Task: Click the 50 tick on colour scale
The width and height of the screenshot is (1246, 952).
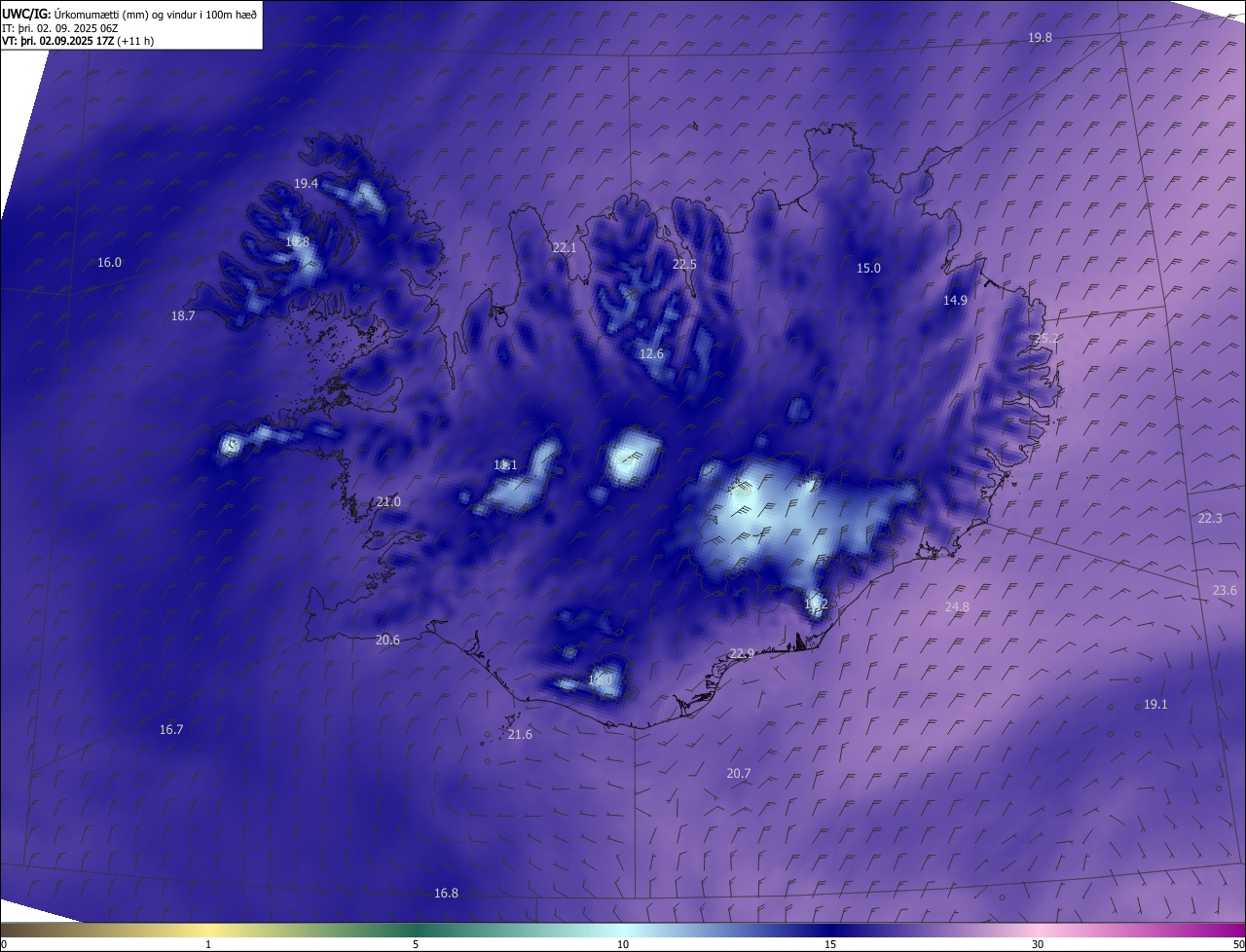Action: (1238, 944)
